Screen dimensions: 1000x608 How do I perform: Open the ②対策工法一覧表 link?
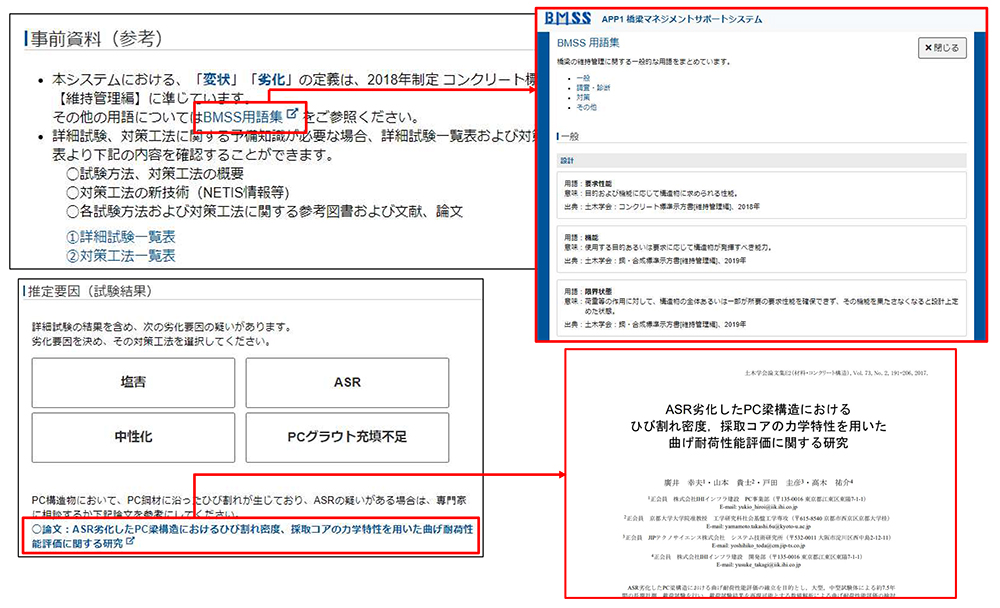[x=120, y=256]
